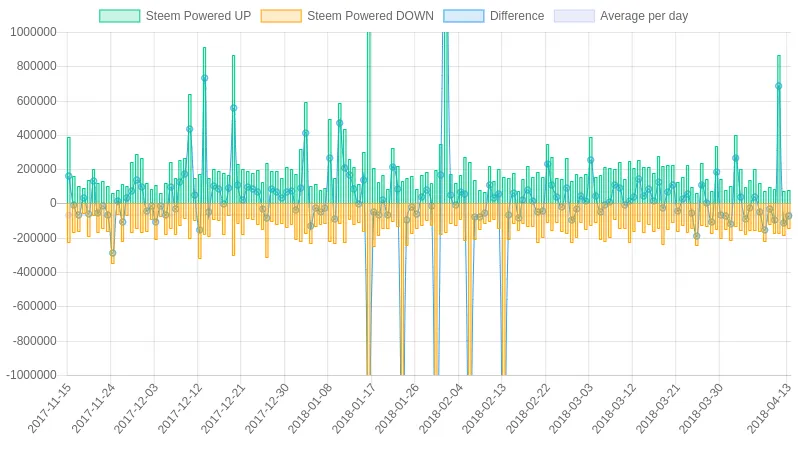Select the 1000000 y-axis label
Screen dimensions: 798x450
pyautogui.click(x=33, y=32)
